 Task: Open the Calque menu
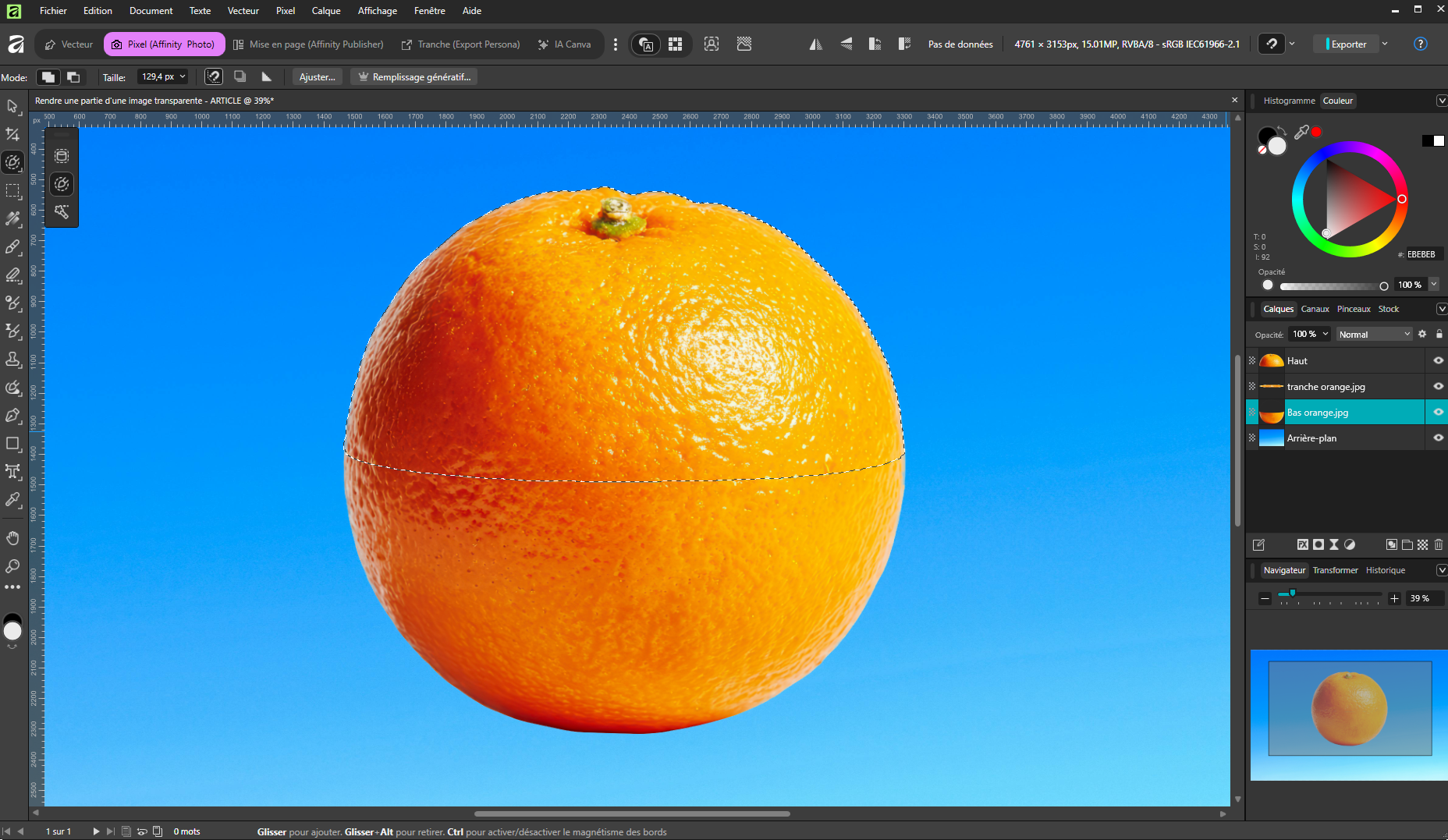[x=325, y=11]
